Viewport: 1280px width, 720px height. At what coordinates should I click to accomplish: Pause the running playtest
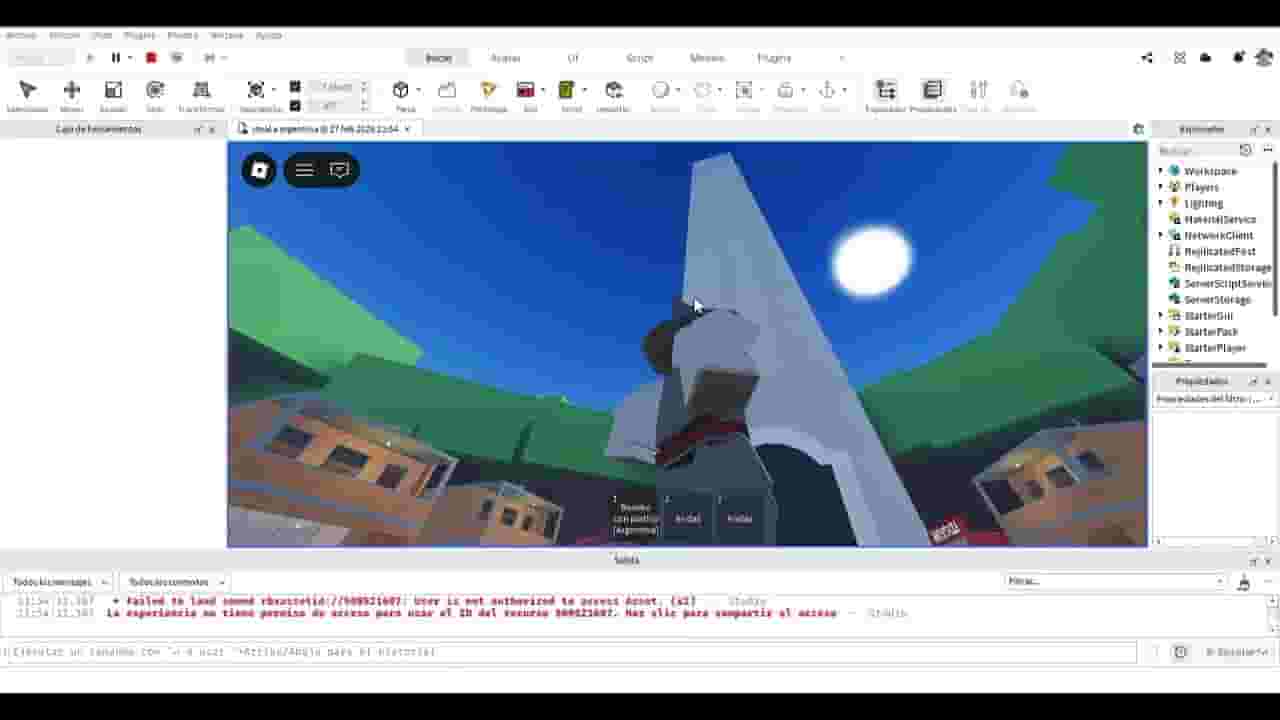tap(116, 58)
